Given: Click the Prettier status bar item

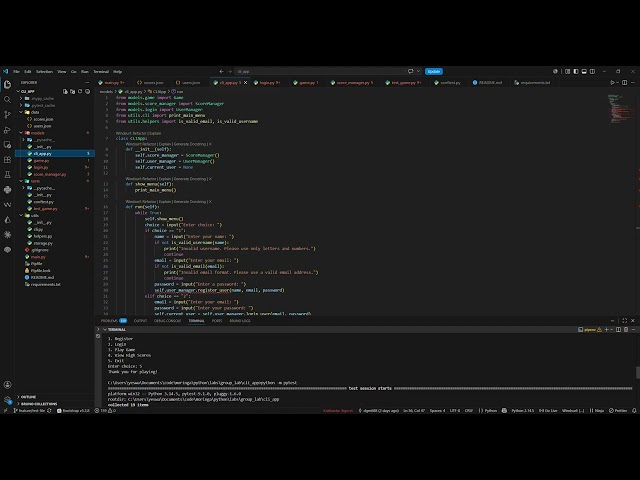Looking at the screenshot, I should point(618,411).
